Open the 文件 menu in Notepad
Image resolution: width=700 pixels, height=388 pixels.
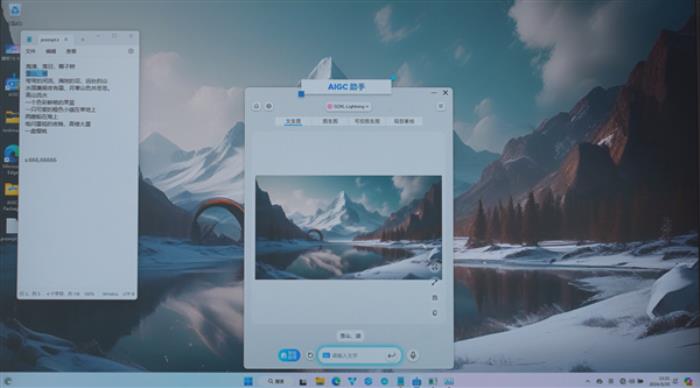pyautogui.click(x=30, y=51)
